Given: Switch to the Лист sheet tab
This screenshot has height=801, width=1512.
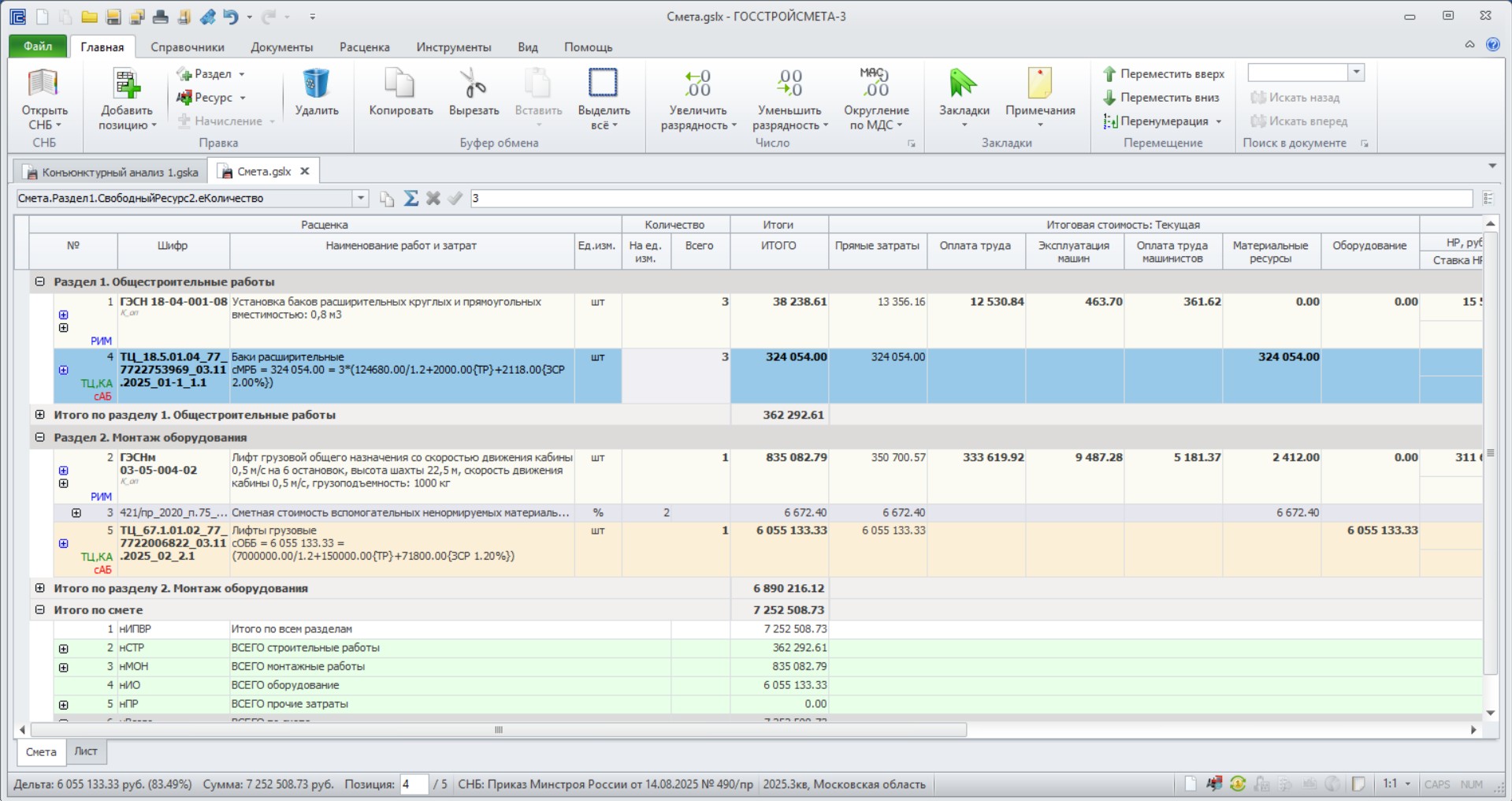Looking at the screenshot, I should (x=86, y=752).
